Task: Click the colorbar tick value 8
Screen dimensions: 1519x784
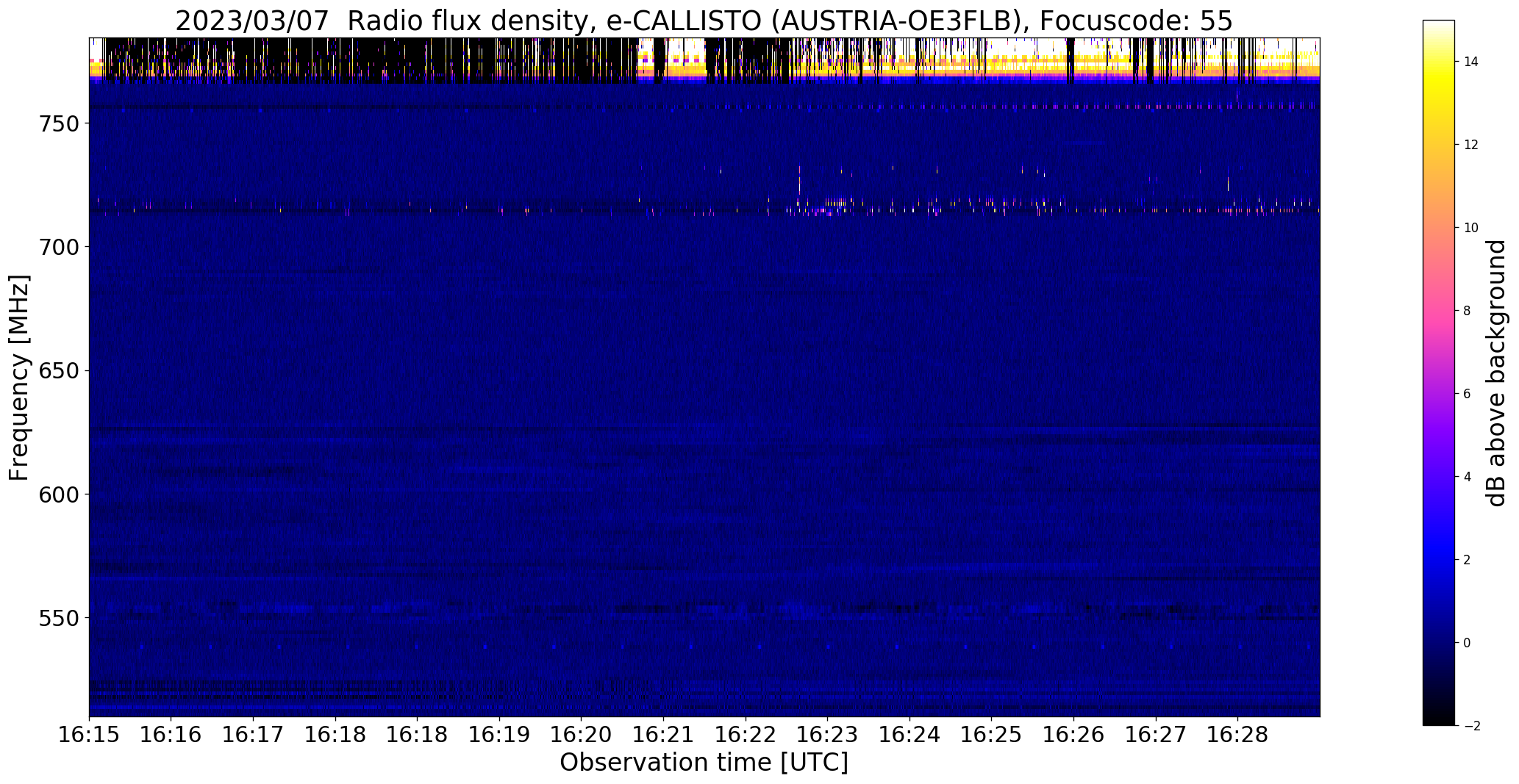Action: (1468, 311)
